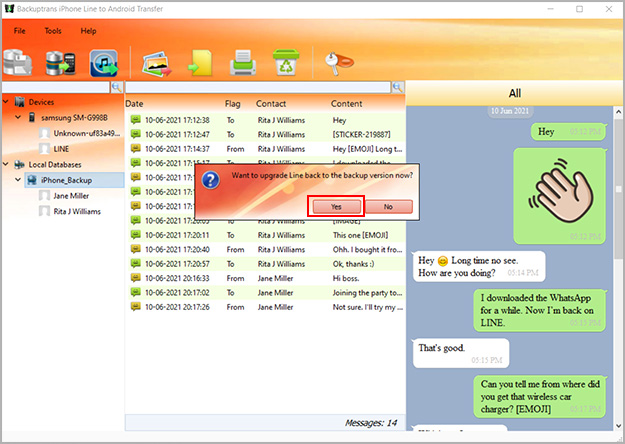Click the left panel search field
Image resolution: width=625 pixels, height=444 pixels.
[x=53, y=88]
